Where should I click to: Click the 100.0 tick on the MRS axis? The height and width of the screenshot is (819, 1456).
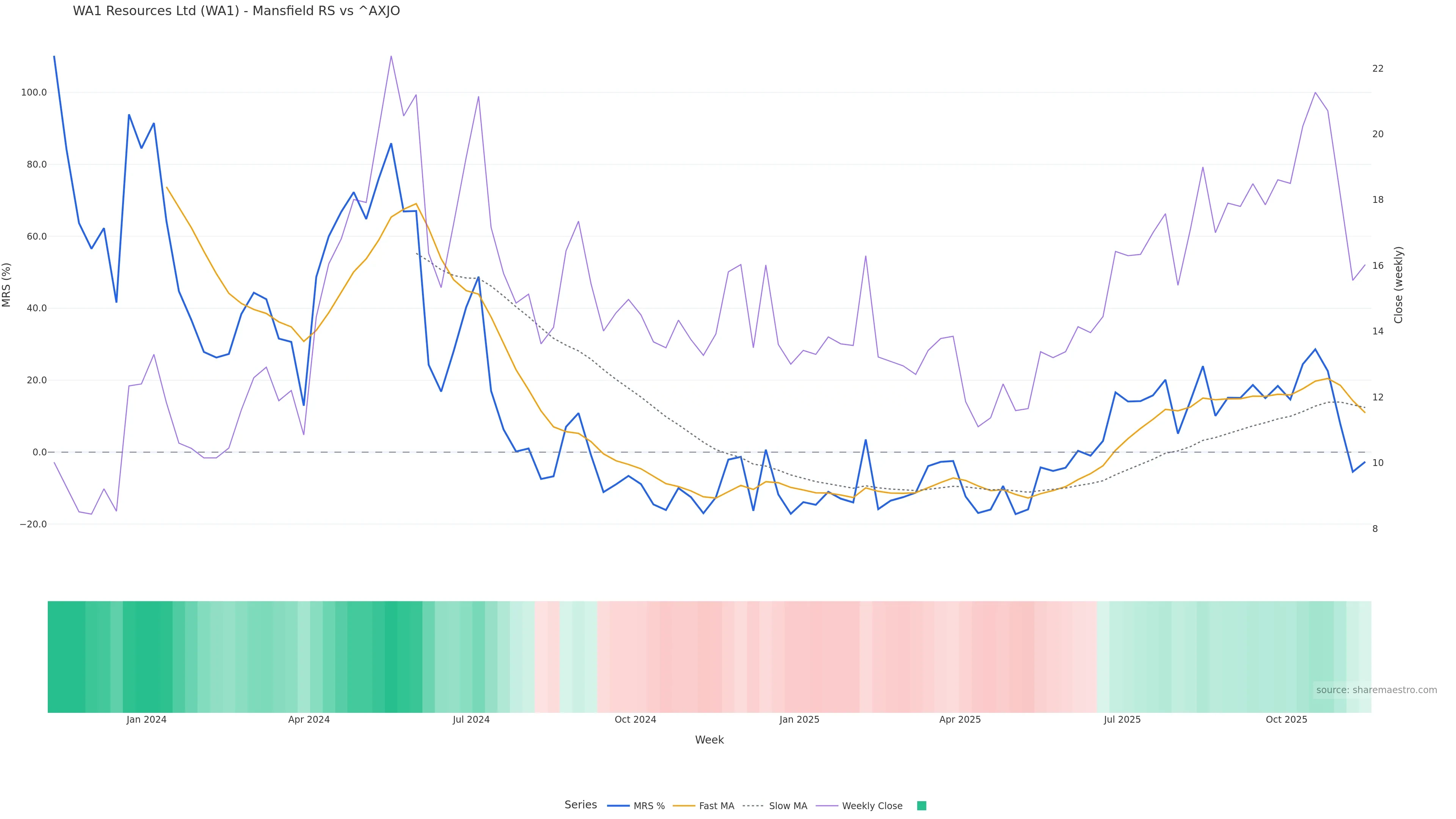(x=34, y=93)
